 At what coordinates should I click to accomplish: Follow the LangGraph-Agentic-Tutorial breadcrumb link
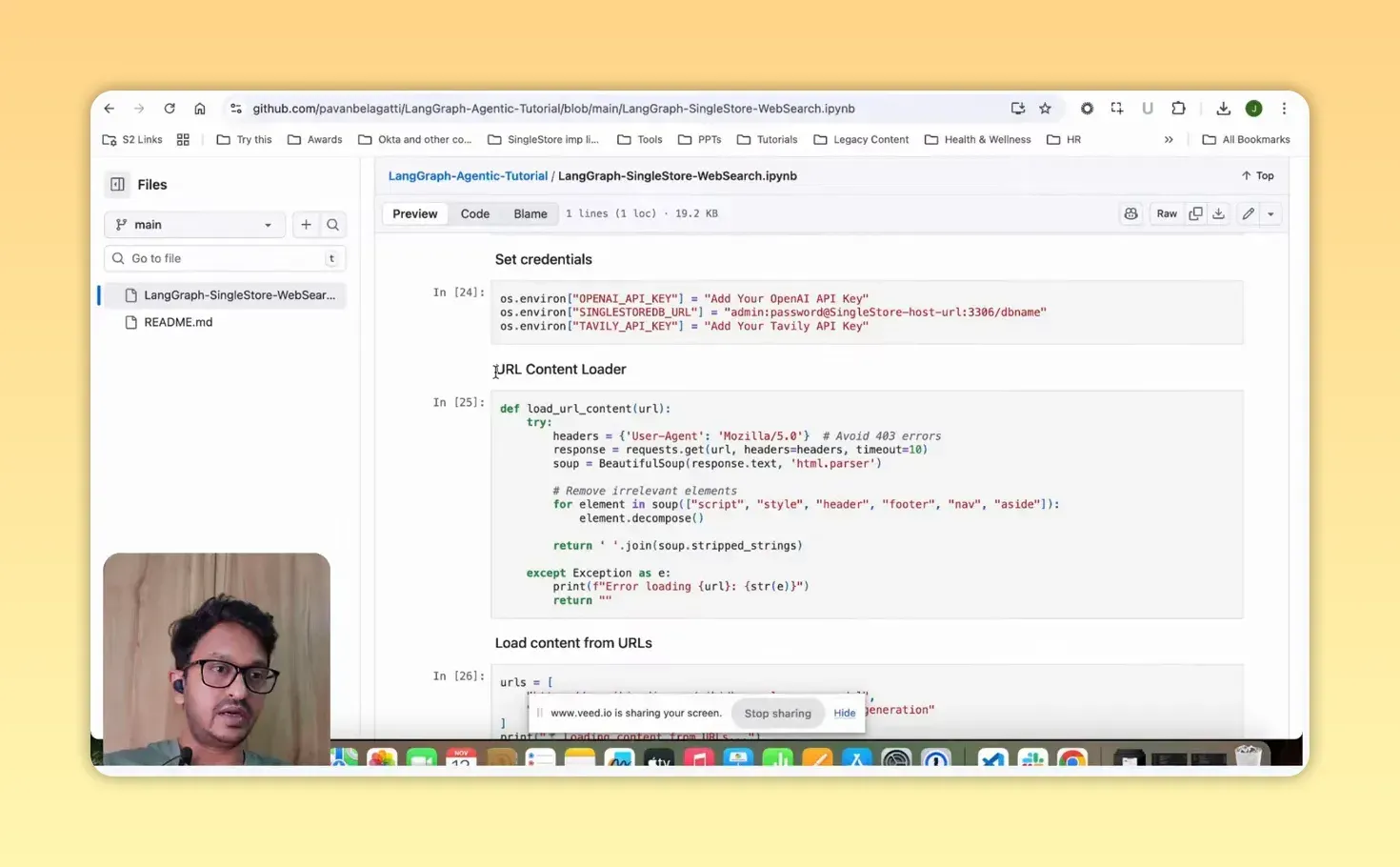pyautogui.click(x=468, y=176)
